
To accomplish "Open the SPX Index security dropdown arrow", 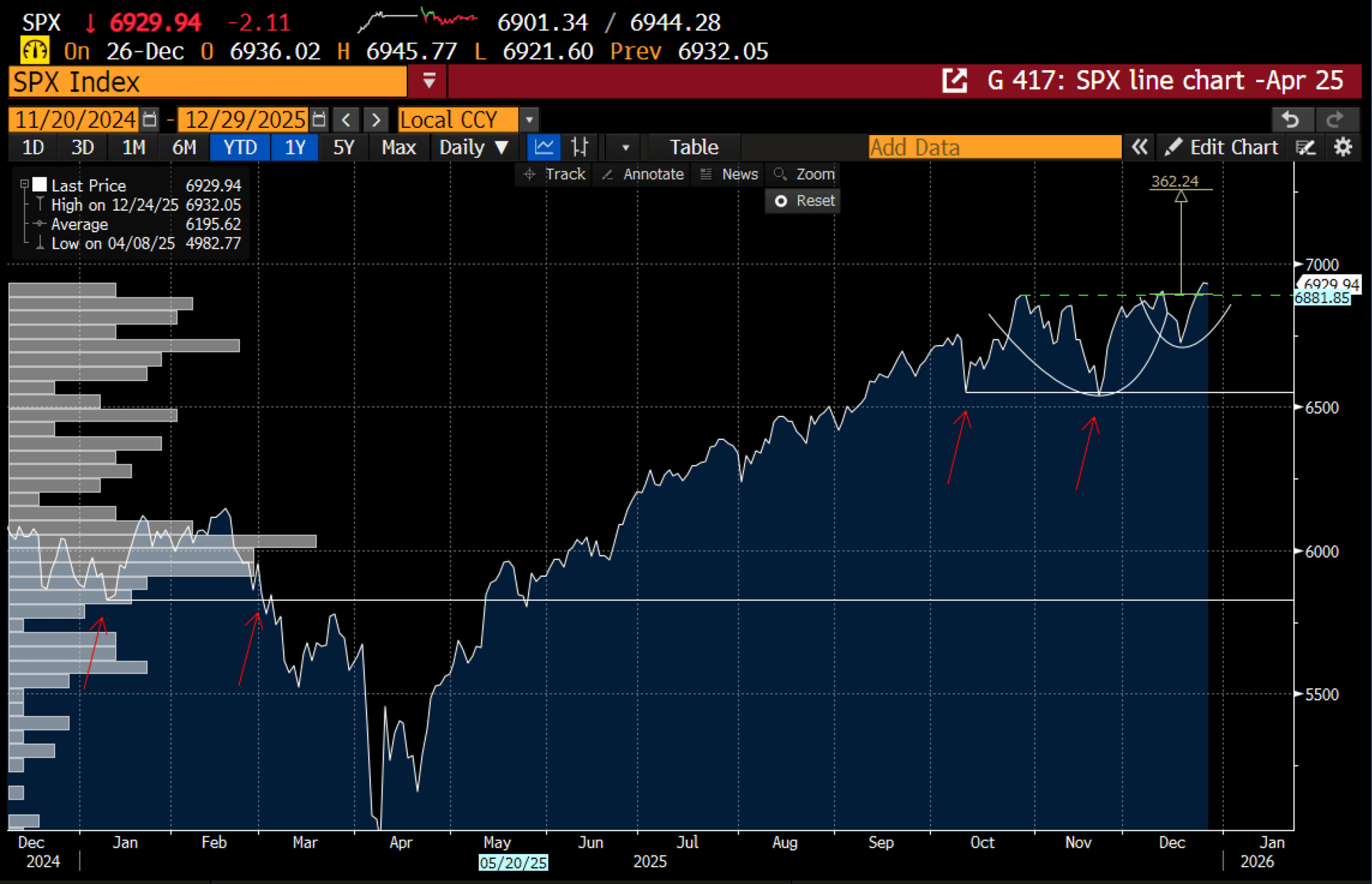I will coord(429,81).
